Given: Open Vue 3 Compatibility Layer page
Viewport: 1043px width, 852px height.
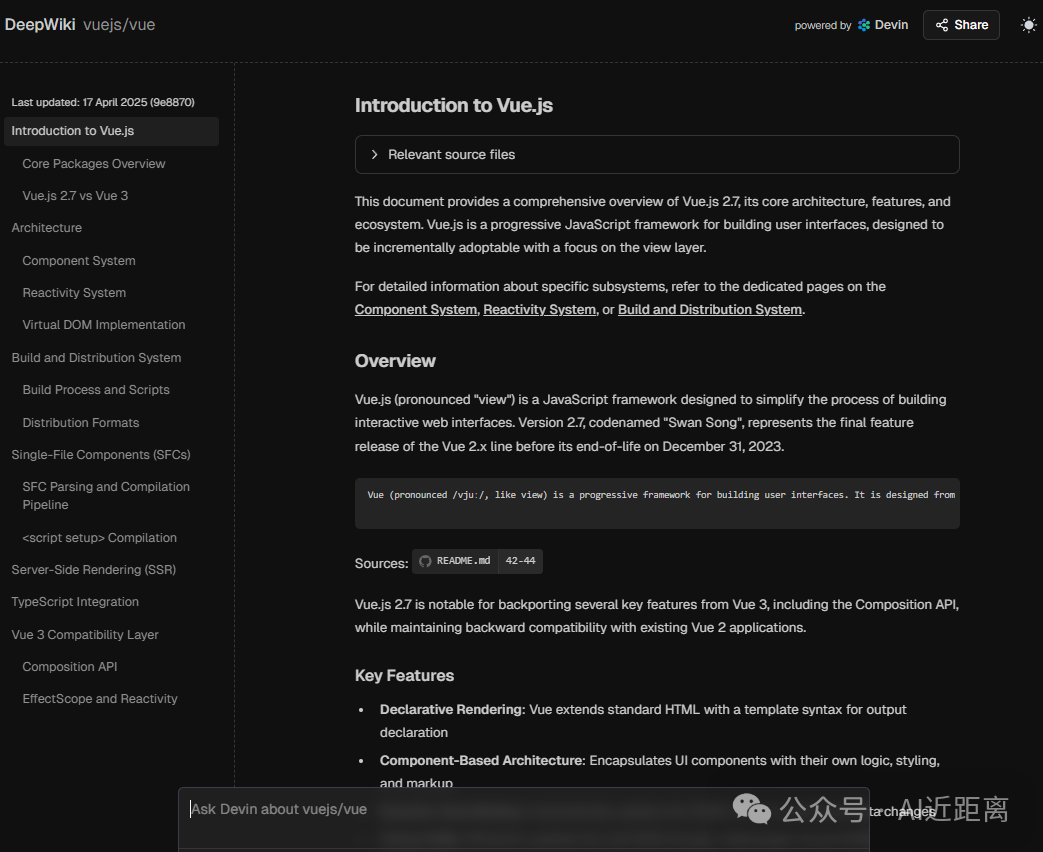Looking at the screenshot, I should 85,635.
